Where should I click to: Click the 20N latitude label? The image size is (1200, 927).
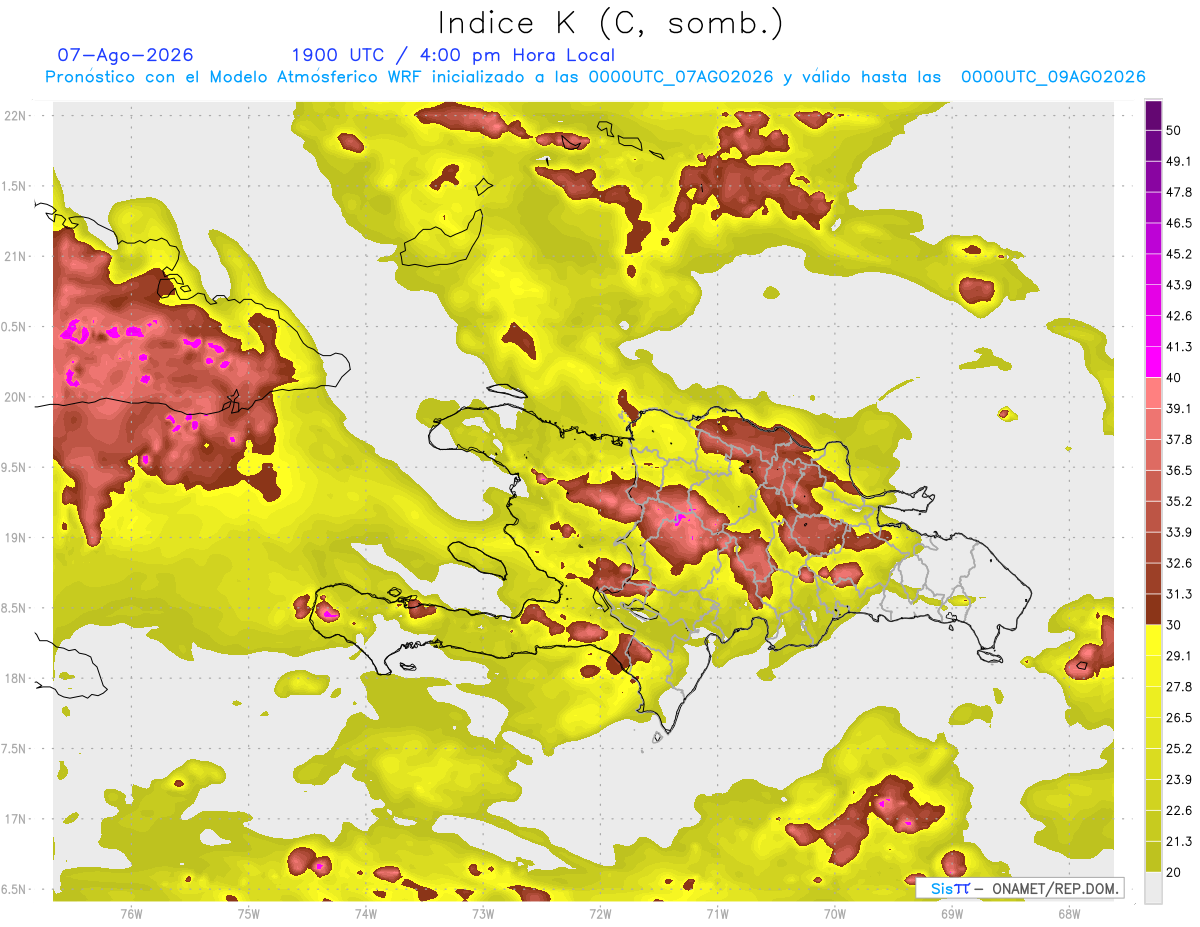coord(16,397)
